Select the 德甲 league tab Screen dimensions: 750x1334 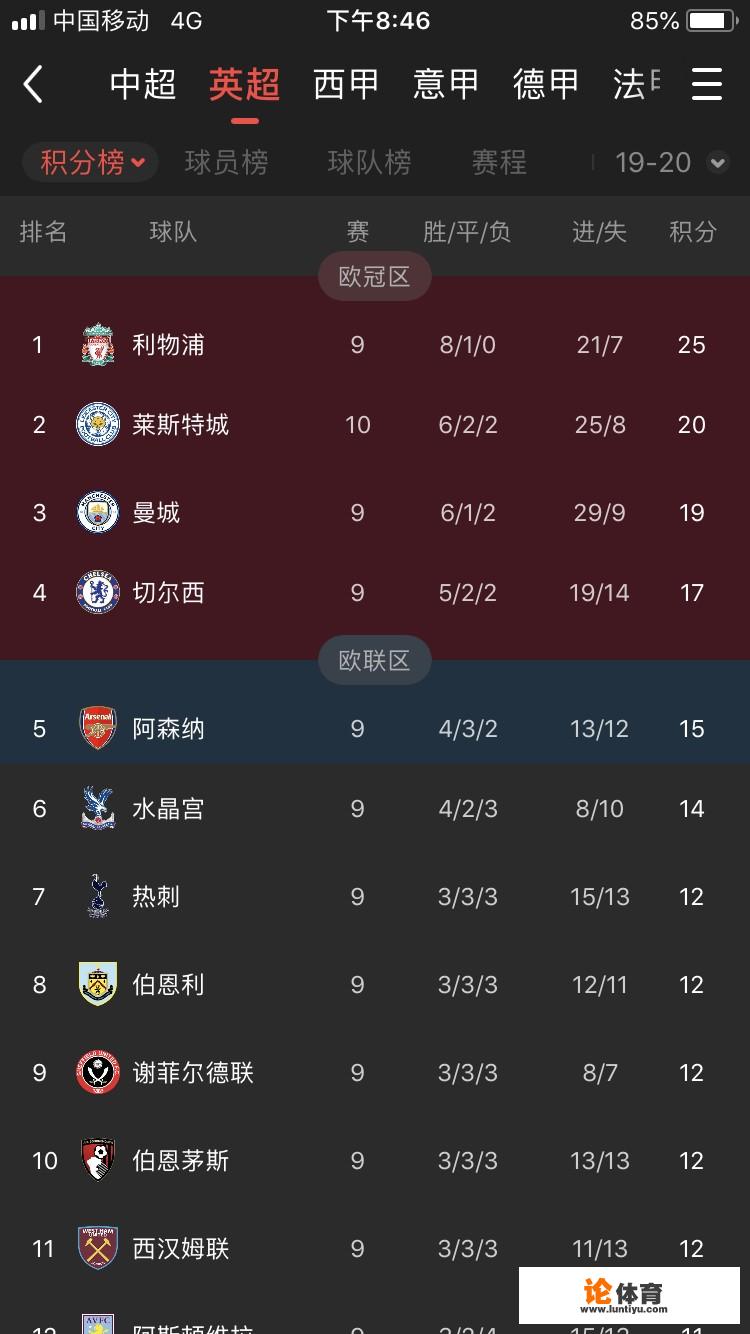pyautogui.click(x=546, y=85)
